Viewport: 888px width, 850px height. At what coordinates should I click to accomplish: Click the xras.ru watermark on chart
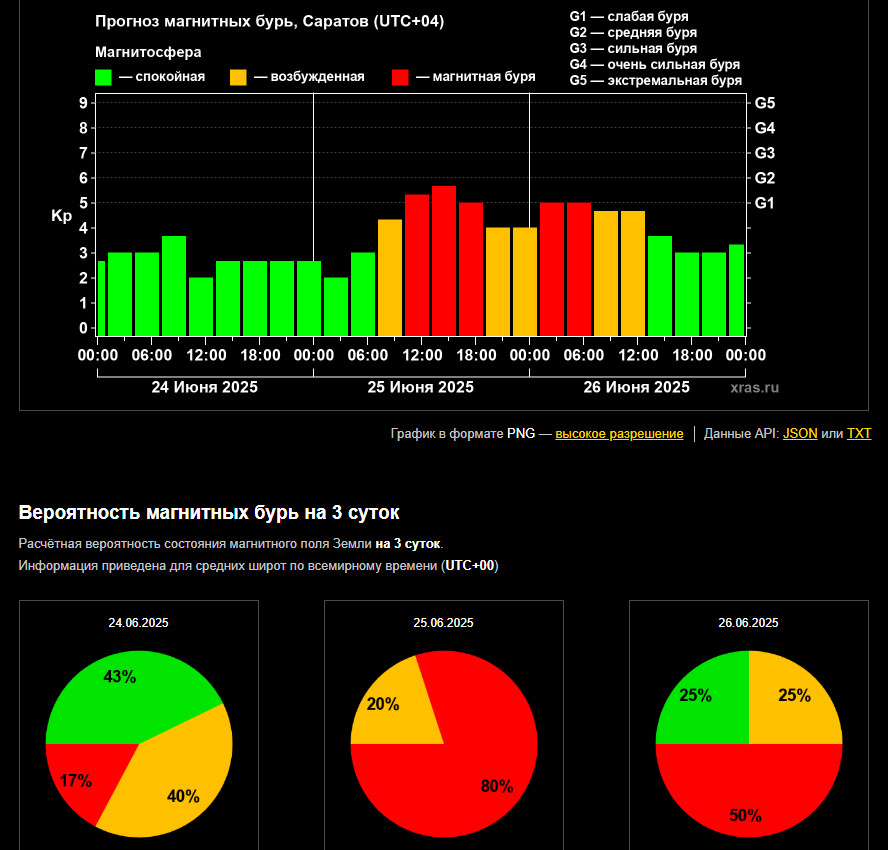[754, 388]
